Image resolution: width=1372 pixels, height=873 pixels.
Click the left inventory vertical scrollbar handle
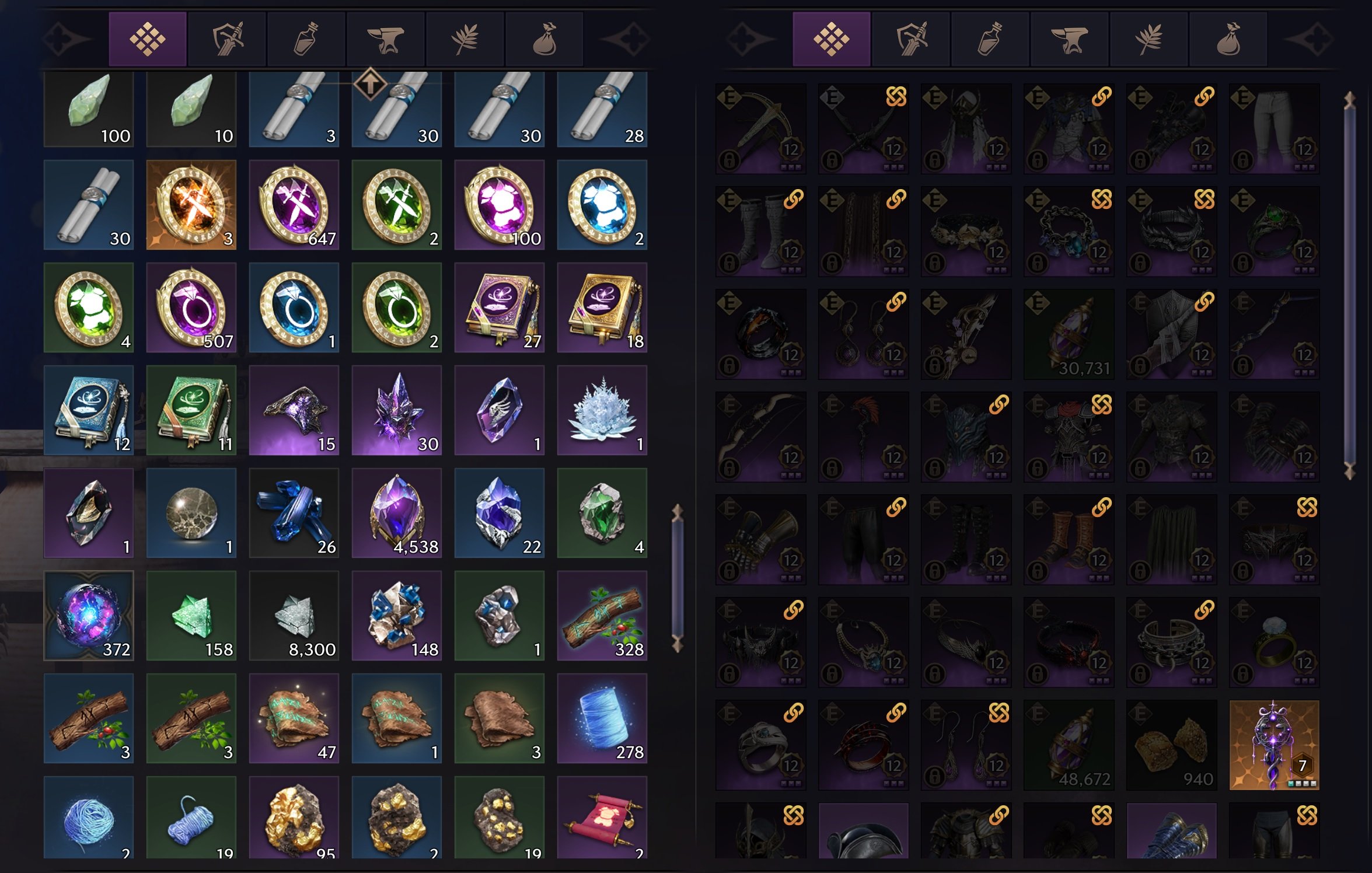678,578
